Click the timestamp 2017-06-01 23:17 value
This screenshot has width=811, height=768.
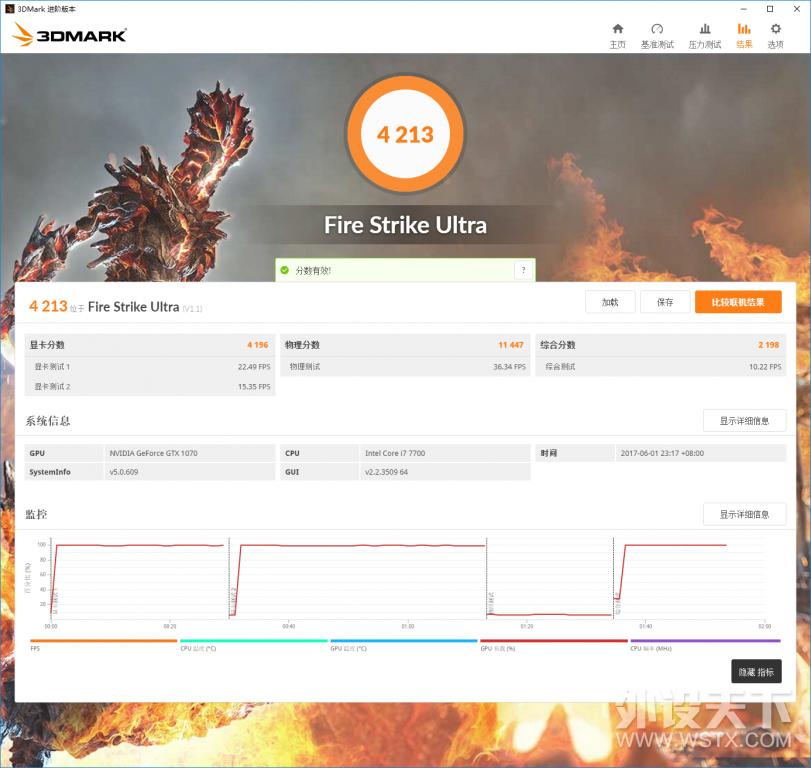662,453
